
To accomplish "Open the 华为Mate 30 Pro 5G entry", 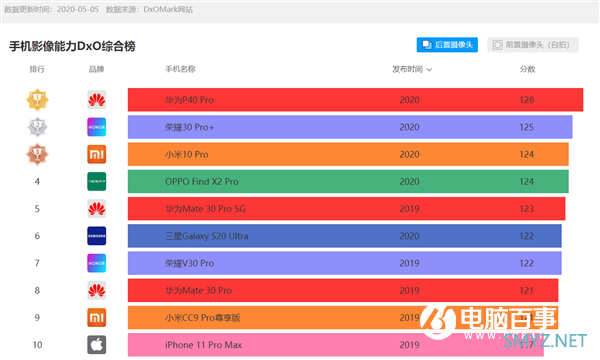I will (x=346, y=209).
